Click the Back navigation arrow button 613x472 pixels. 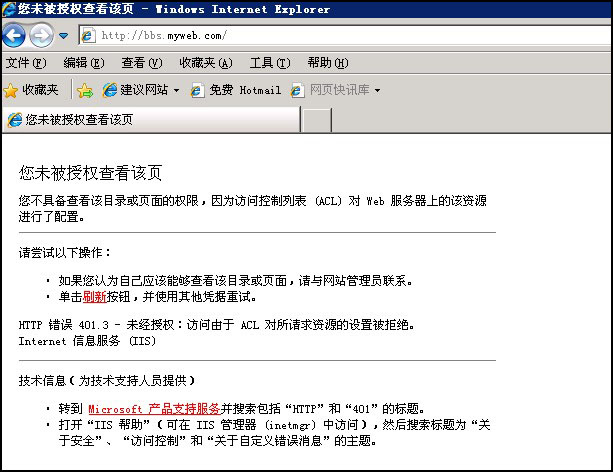coord(14,36)
